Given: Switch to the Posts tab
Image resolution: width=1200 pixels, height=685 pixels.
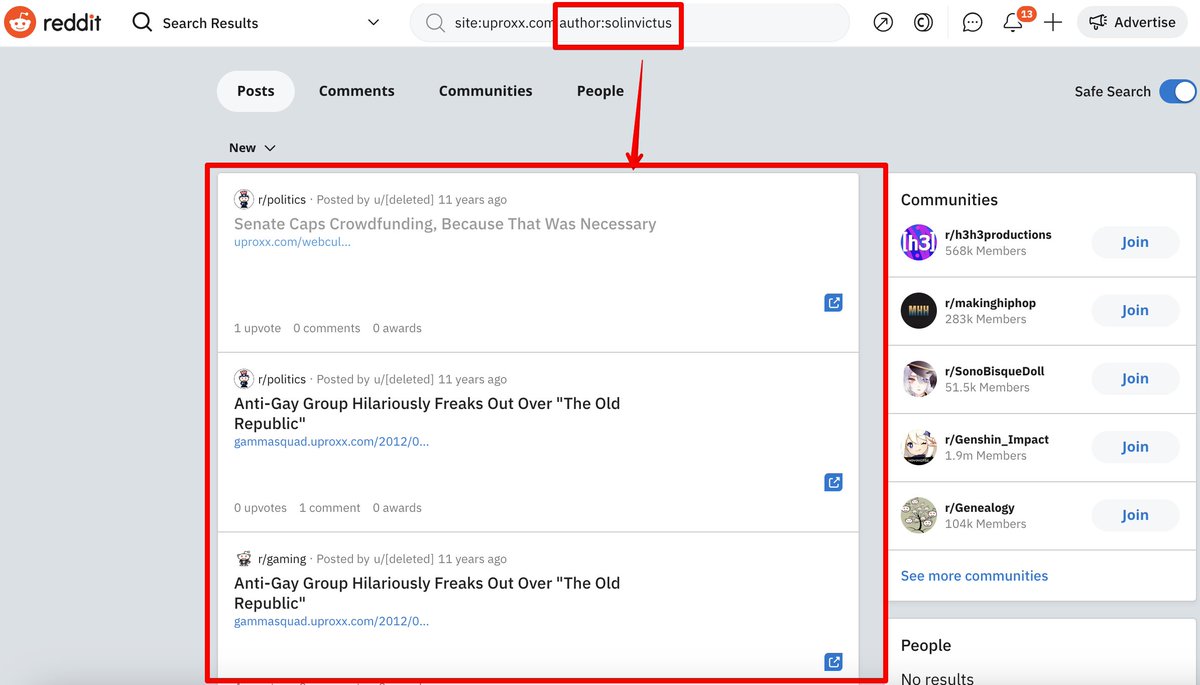Looking at the screenshot, I should [x=255, y=91].
